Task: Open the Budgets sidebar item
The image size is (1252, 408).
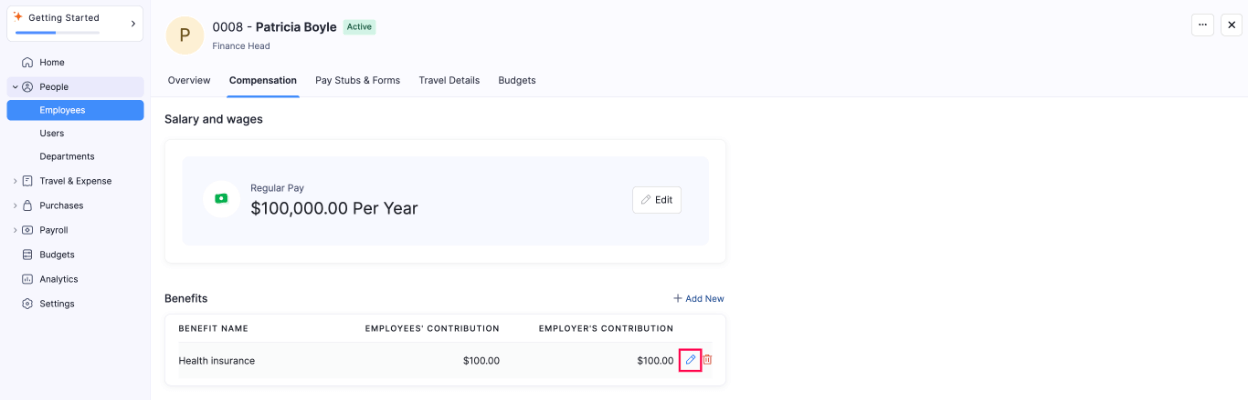Action: pos(57,254)
